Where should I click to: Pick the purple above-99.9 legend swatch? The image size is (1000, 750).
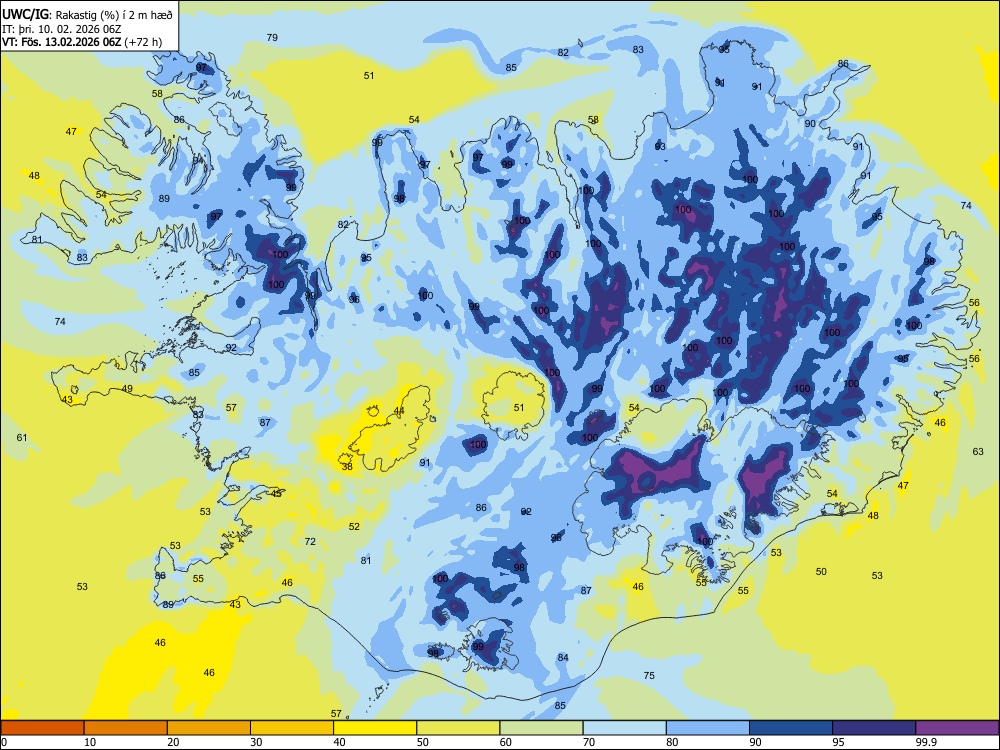(957, 728)
